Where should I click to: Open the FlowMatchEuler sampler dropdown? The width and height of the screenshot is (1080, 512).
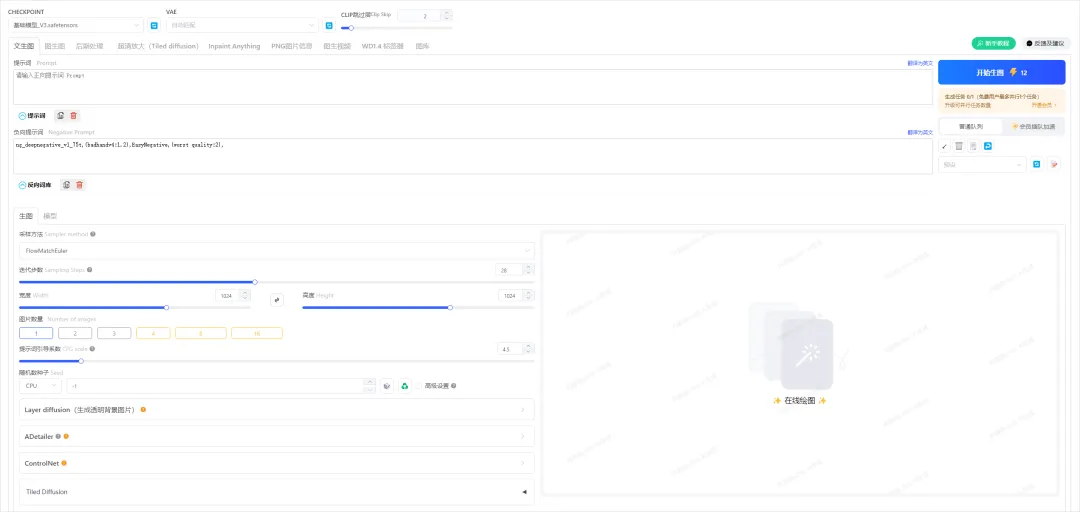click(x=277, y=251)
